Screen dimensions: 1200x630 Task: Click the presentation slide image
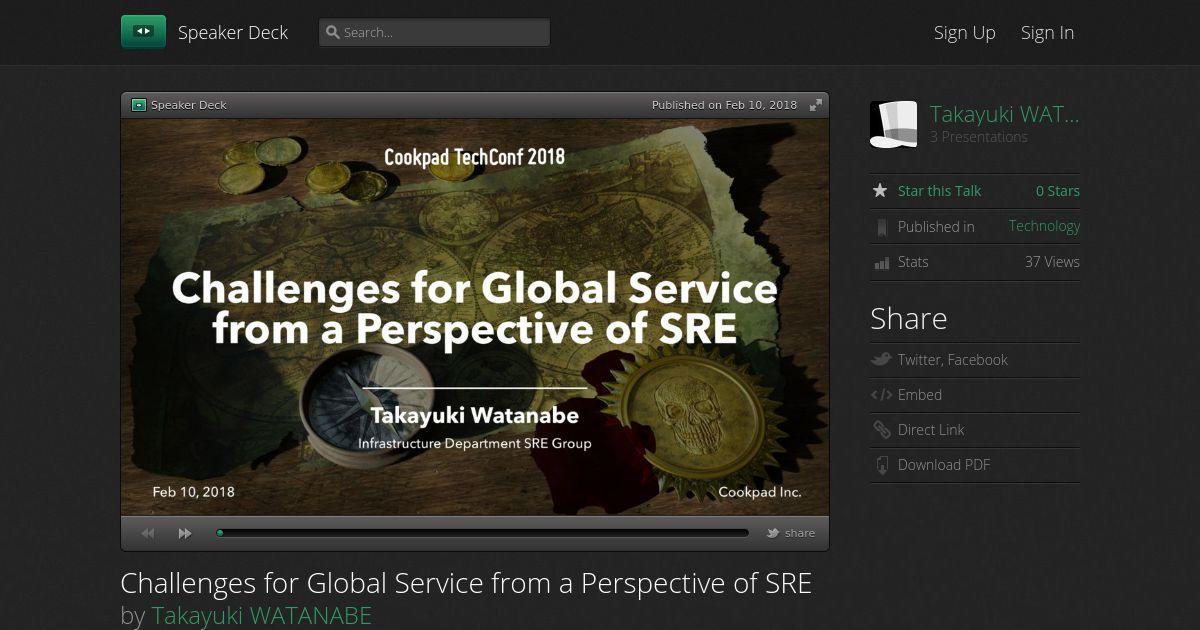click(475, 318)
